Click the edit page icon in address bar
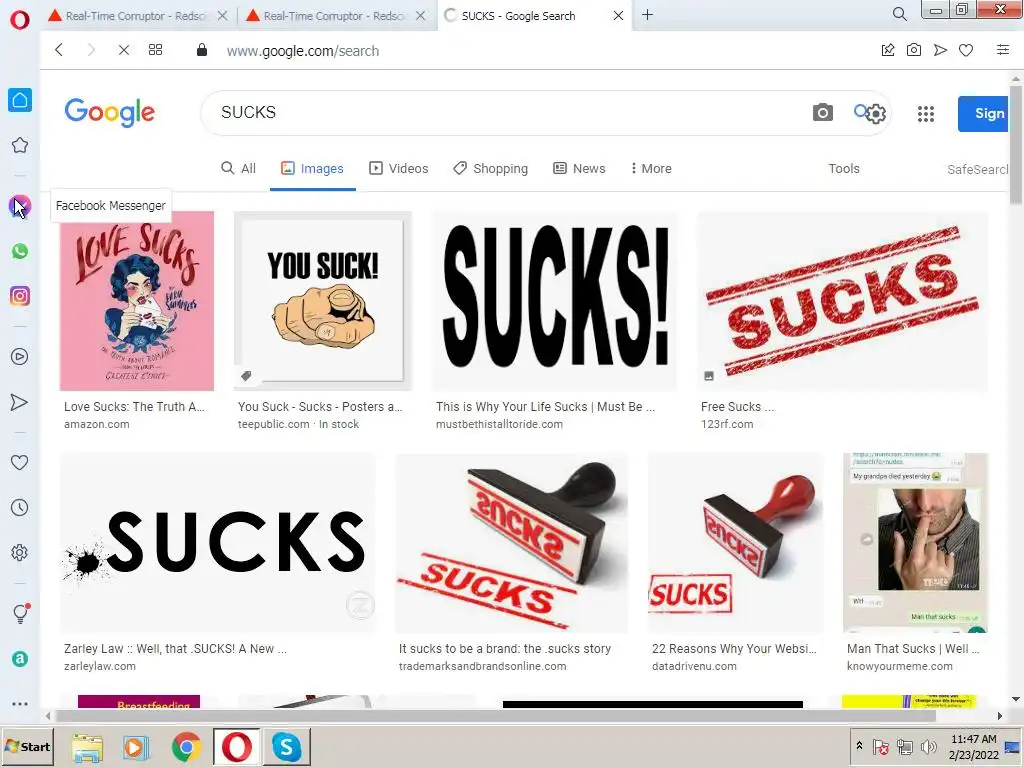 888,50
